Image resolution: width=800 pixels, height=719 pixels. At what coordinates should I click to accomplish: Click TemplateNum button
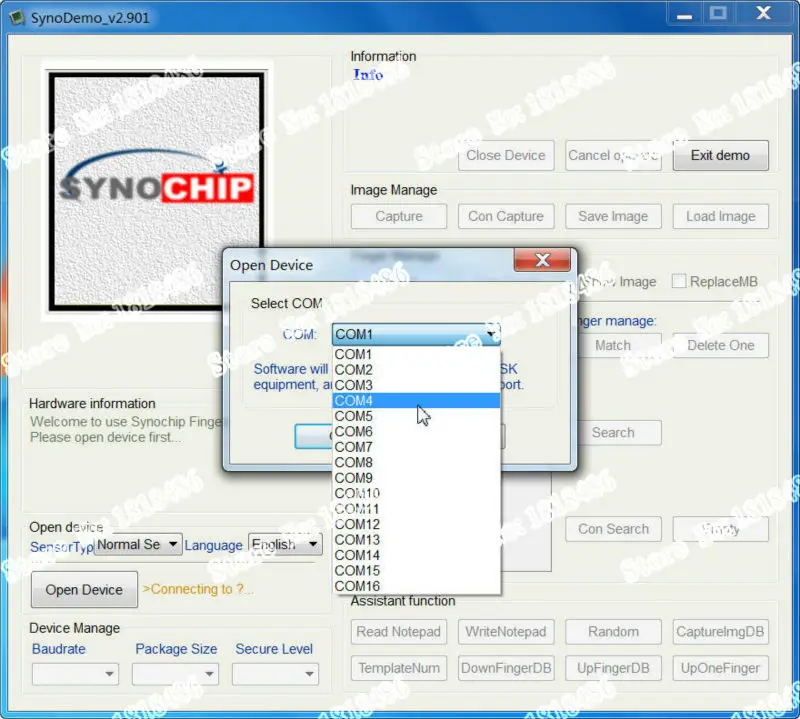click(x=398, y=668)
